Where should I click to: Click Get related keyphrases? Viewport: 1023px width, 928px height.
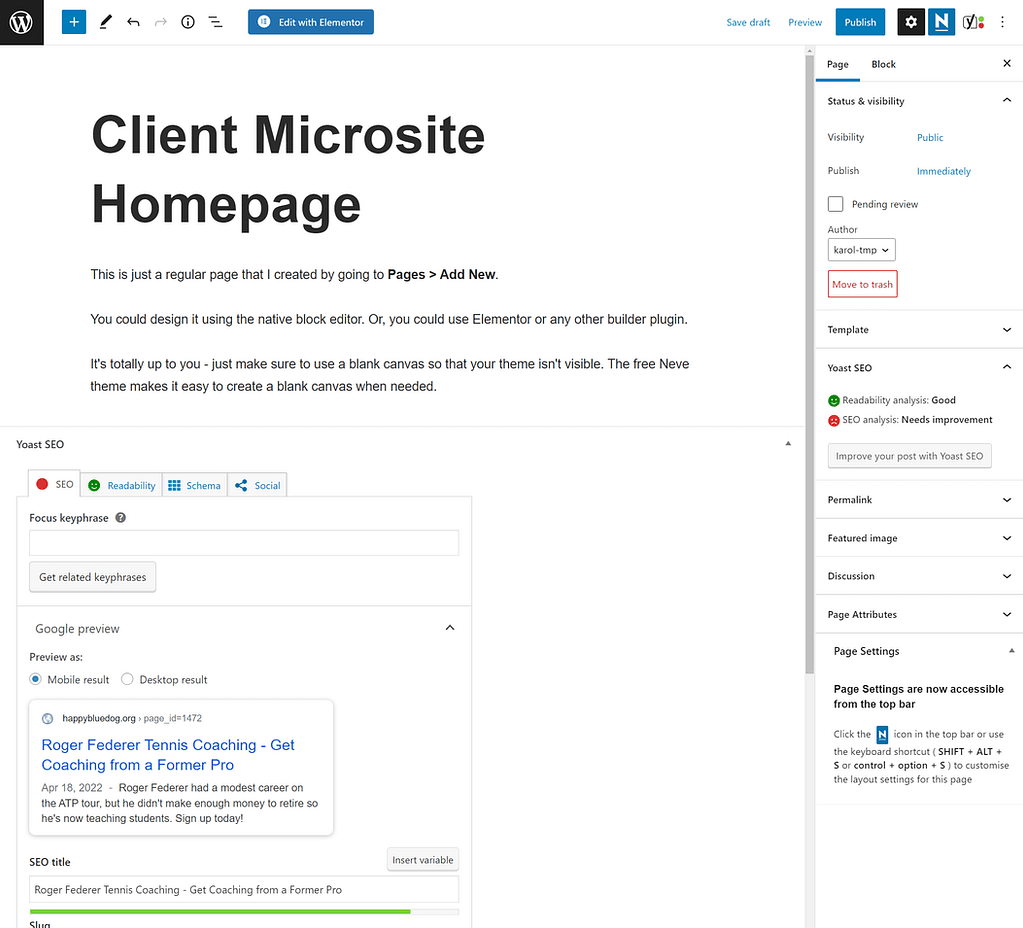92,577
